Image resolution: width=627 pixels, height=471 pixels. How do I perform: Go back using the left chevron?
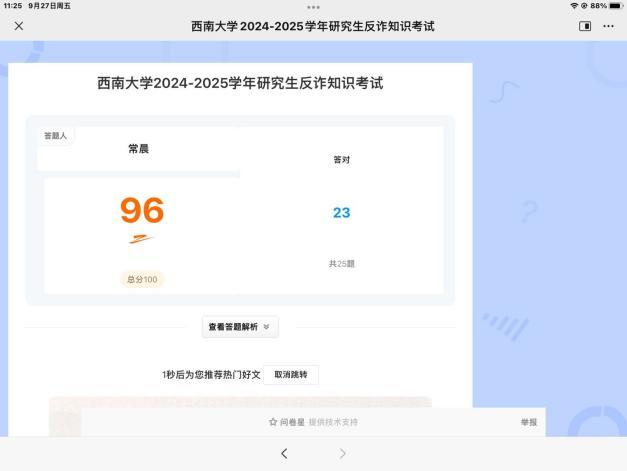click(284, 453)
